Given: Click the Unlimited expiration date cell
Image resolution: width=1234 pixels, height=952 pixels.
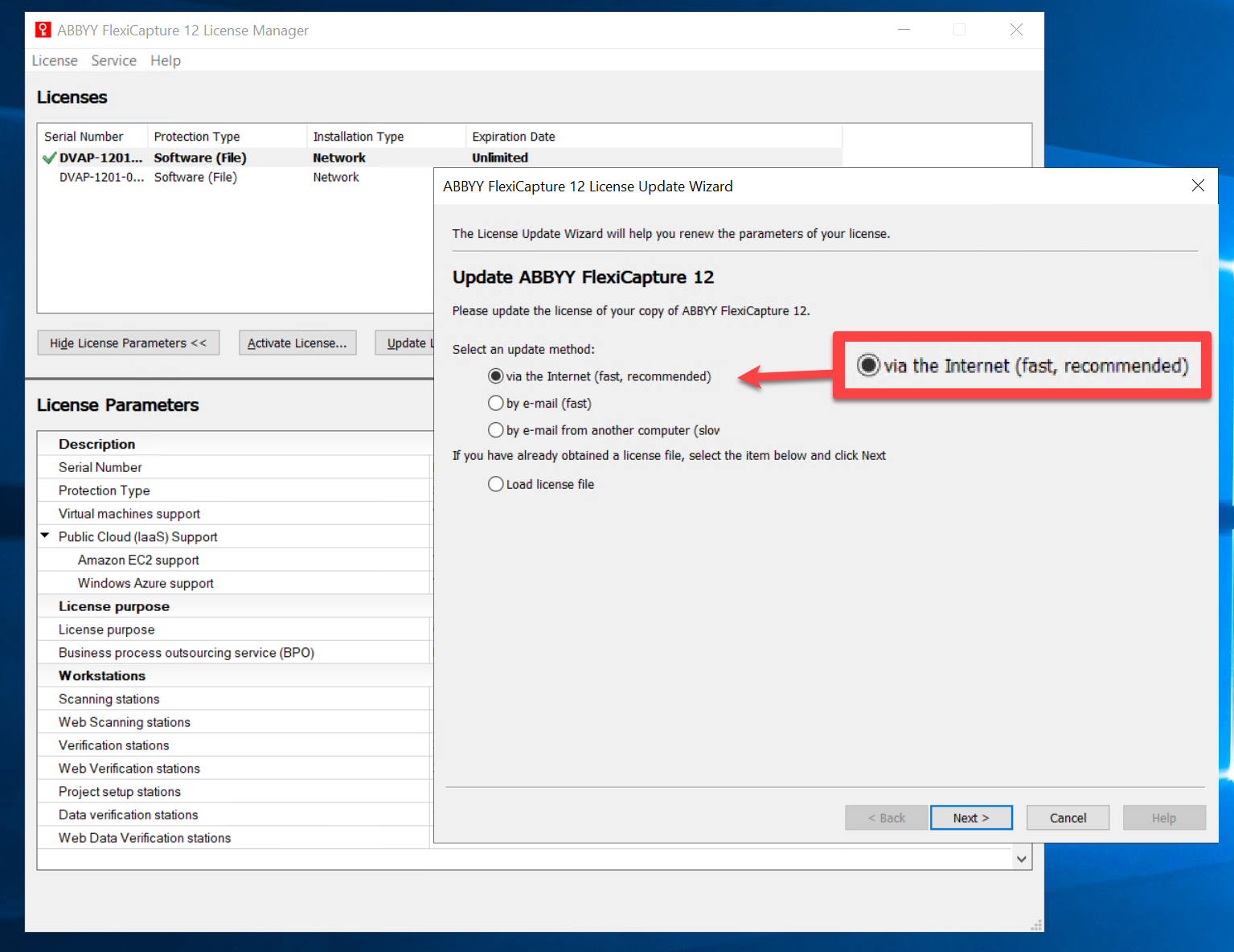Looking at the screenshot, I should pyautogui.click(x=500, y=158).
